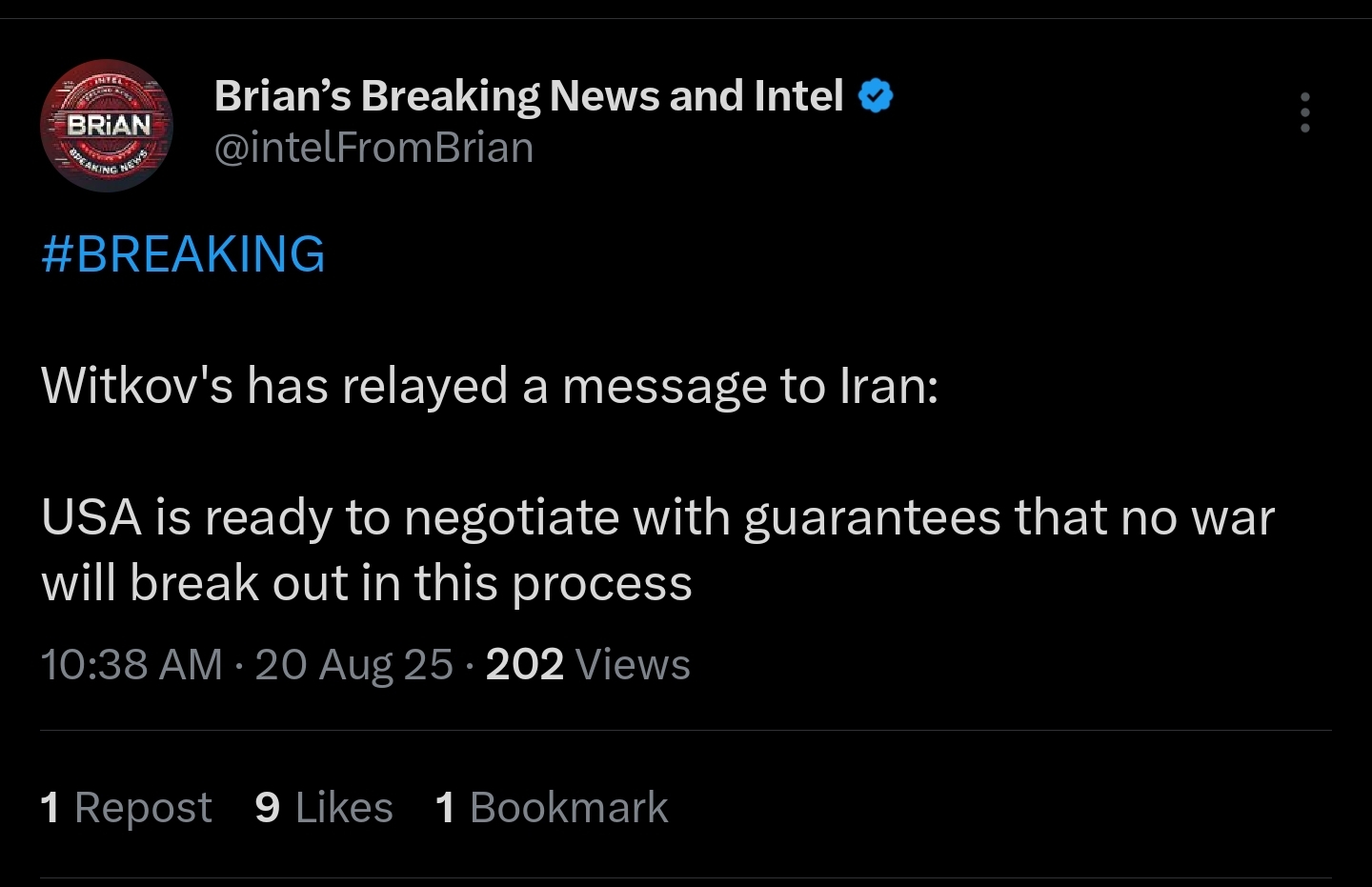
Task: Click the will break out in this process line
Action: (x=366, y=583)
